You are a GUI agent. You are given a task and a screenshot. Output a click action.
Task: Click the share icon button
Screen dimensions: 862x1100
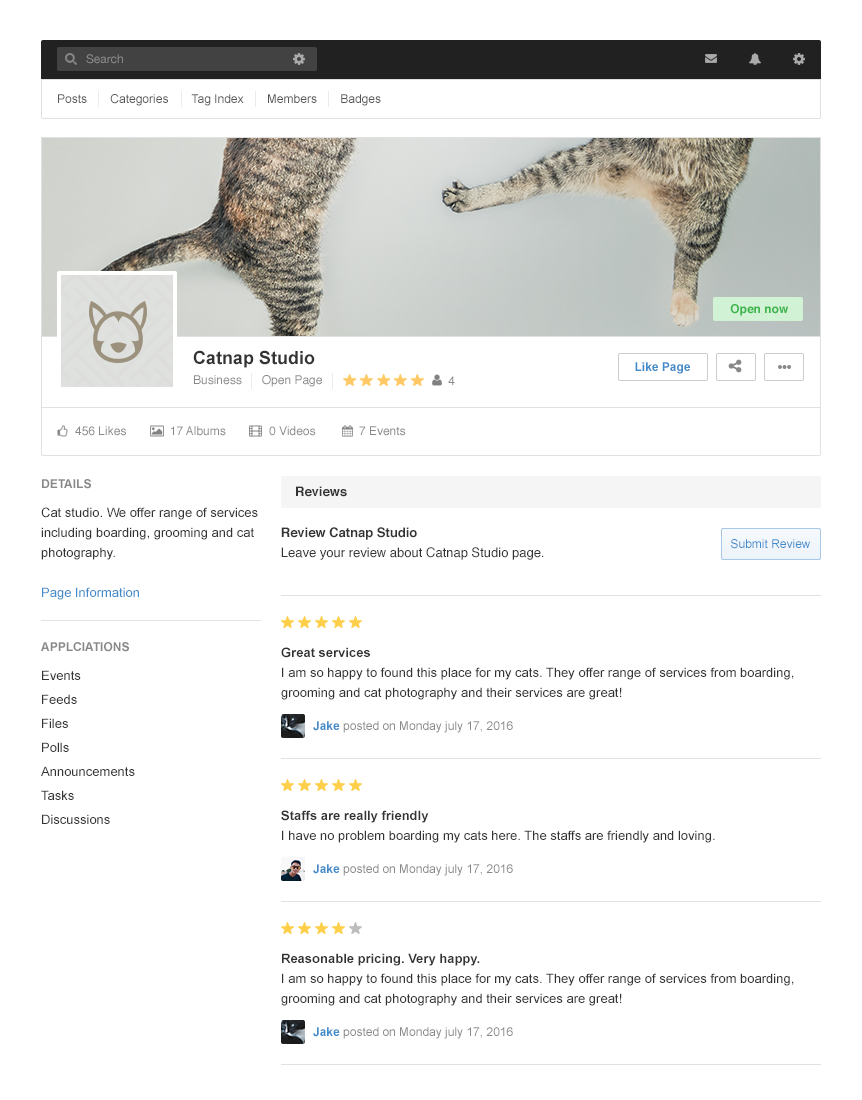click(x=735, y=367)
